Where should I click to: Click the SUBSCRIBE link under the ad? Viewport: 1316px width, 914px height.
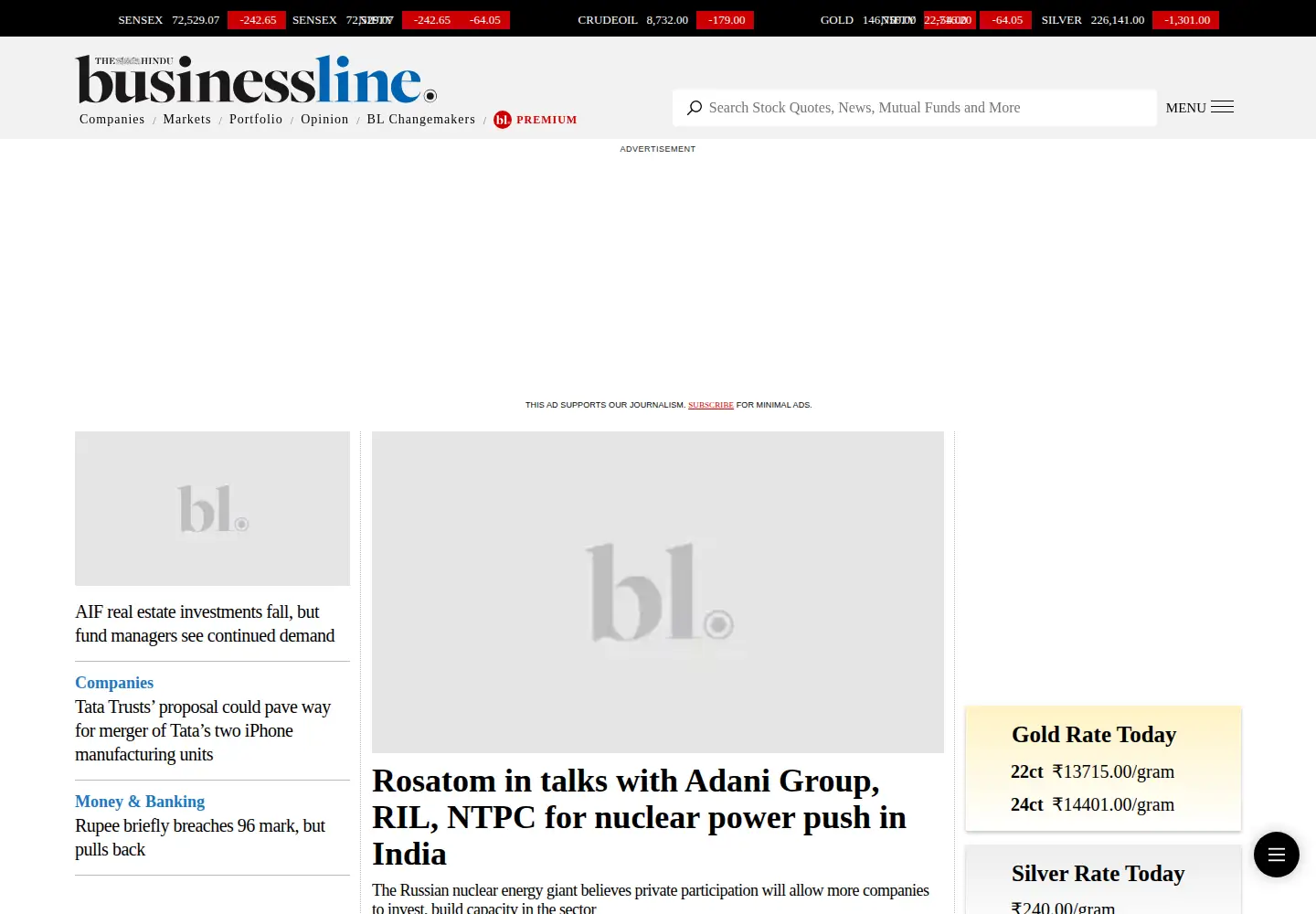[x=711, y=405]
